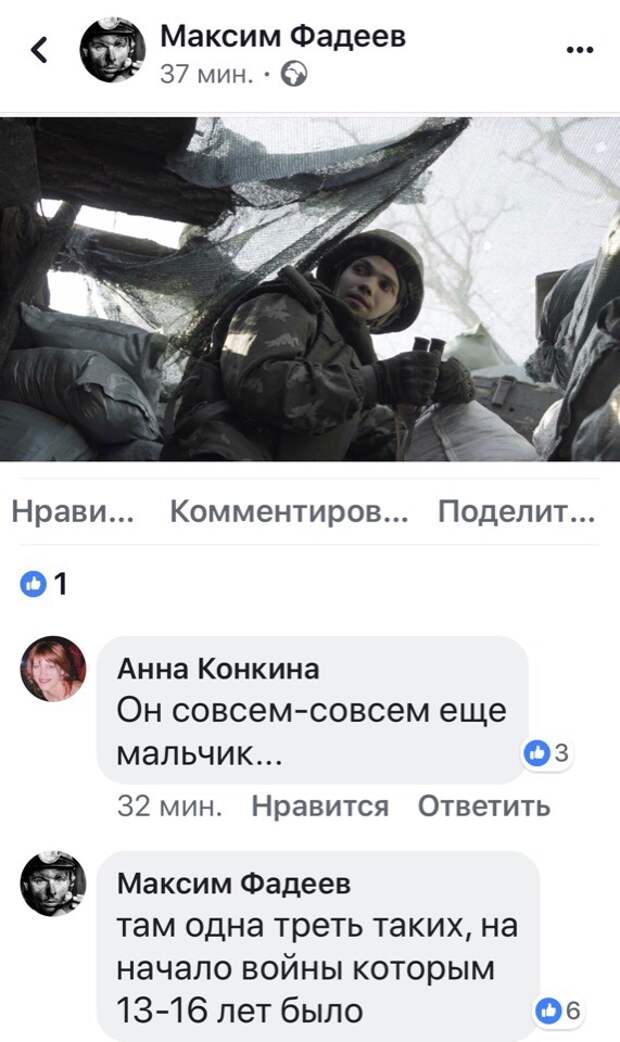This screenshot has width=620, height=1042.
Task: Open Анна Конкина's avatar
Action: click(53, 669)
